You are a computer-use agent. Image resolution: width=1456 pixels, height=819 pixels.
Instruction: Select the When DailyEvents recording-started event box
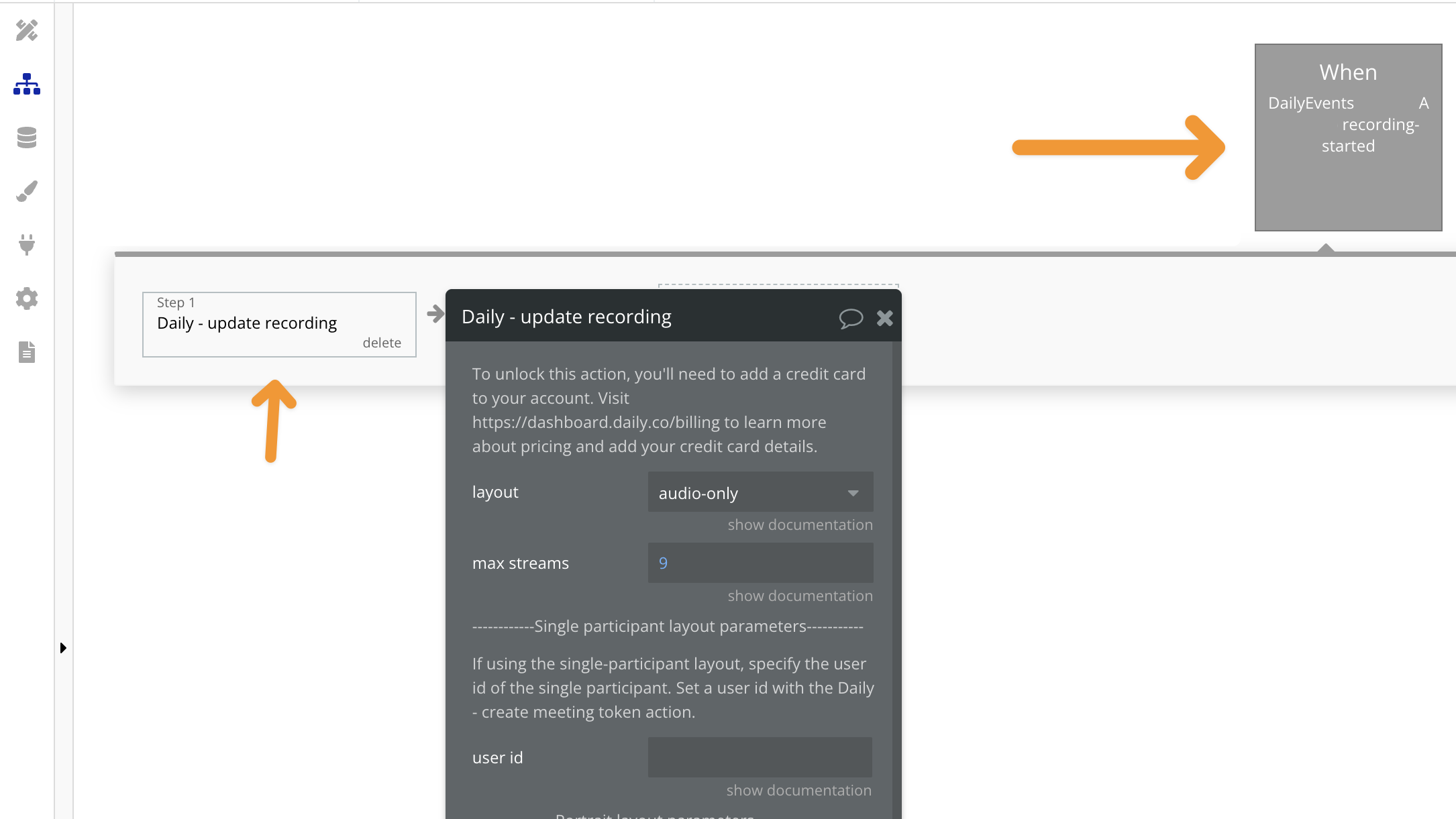pos(1348,138)
